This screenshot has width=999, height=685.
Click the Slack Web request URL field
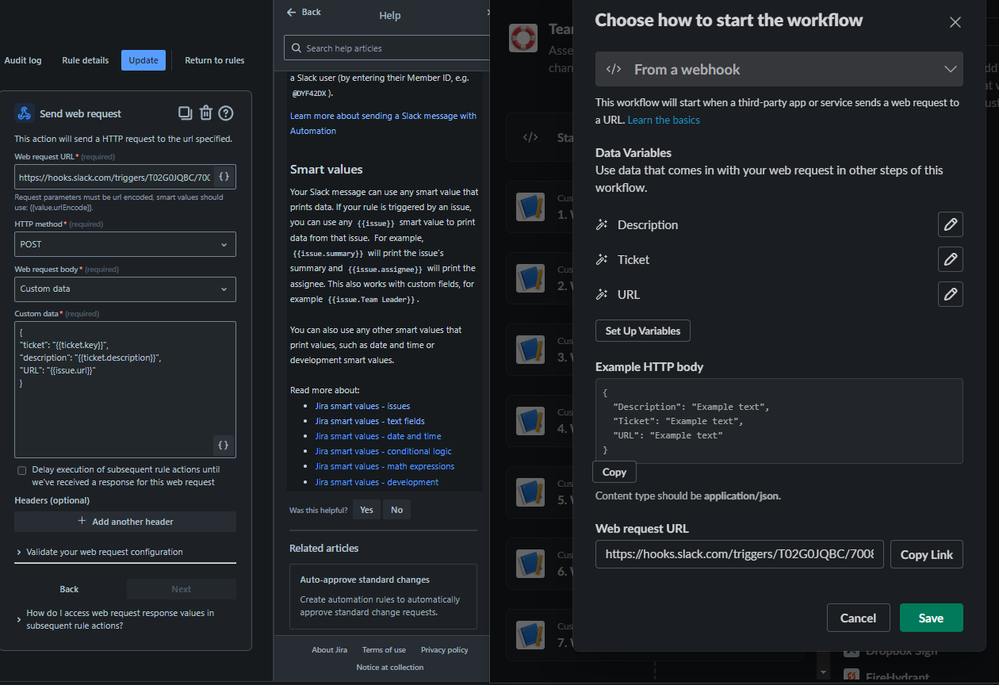[739, 554]
